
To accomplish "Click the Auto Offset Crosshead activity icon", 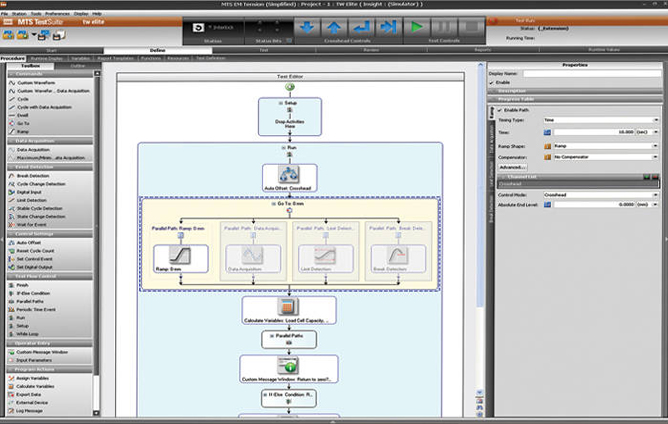I will 289,174.
